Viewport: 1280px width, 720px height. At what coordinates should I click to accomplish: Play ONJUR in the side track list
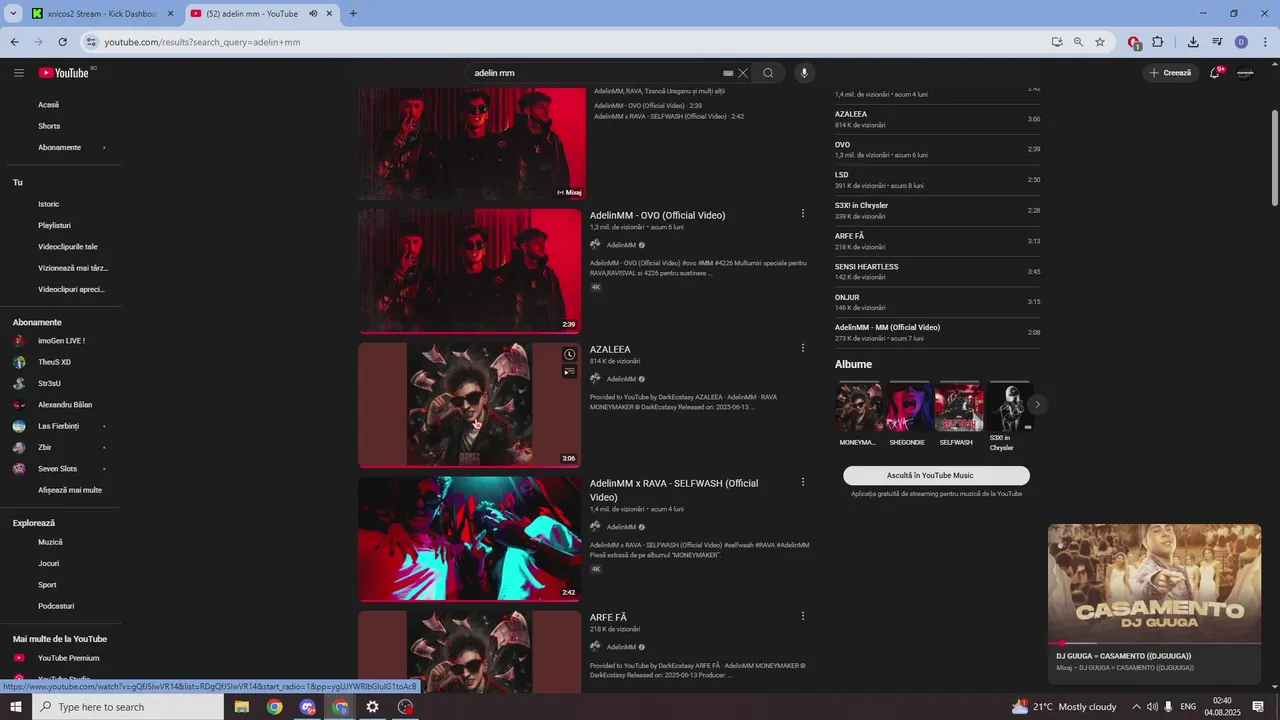(x=937, y=302)
